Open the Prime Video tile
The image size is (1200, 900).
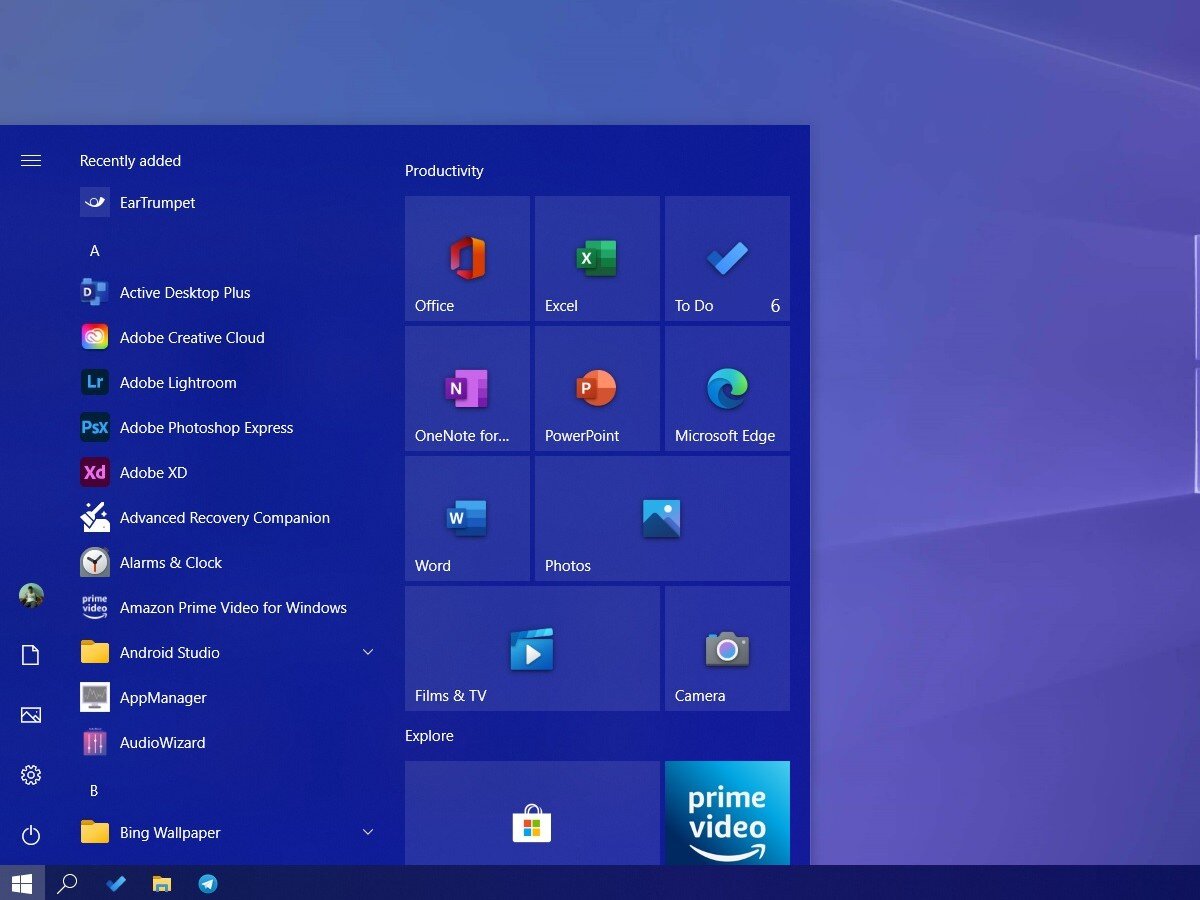(727, 813)
